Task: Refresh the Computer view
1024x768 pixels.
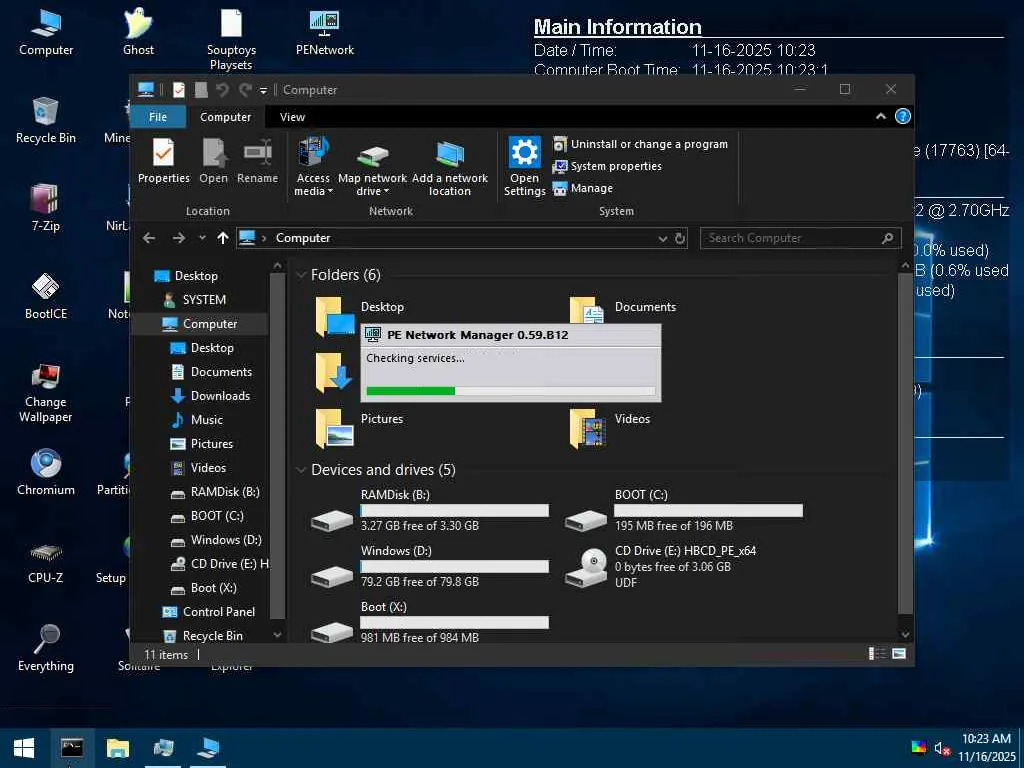Action: tap(680, 239)
